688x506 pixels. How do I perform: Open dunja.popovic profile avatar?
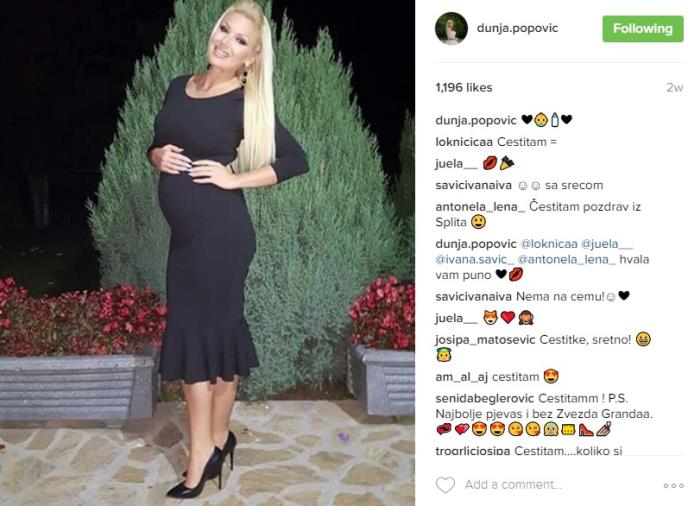coord(451,29)
